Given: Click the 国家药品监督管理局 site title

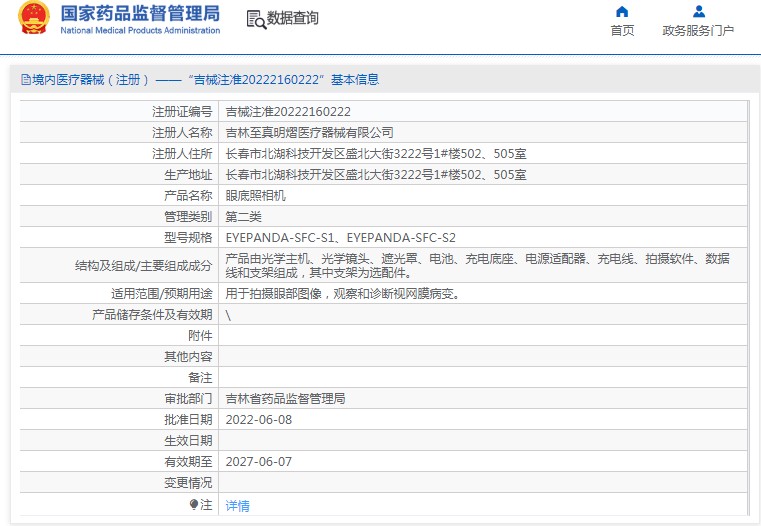Looking at the screenshot, I should pos(140,14).
